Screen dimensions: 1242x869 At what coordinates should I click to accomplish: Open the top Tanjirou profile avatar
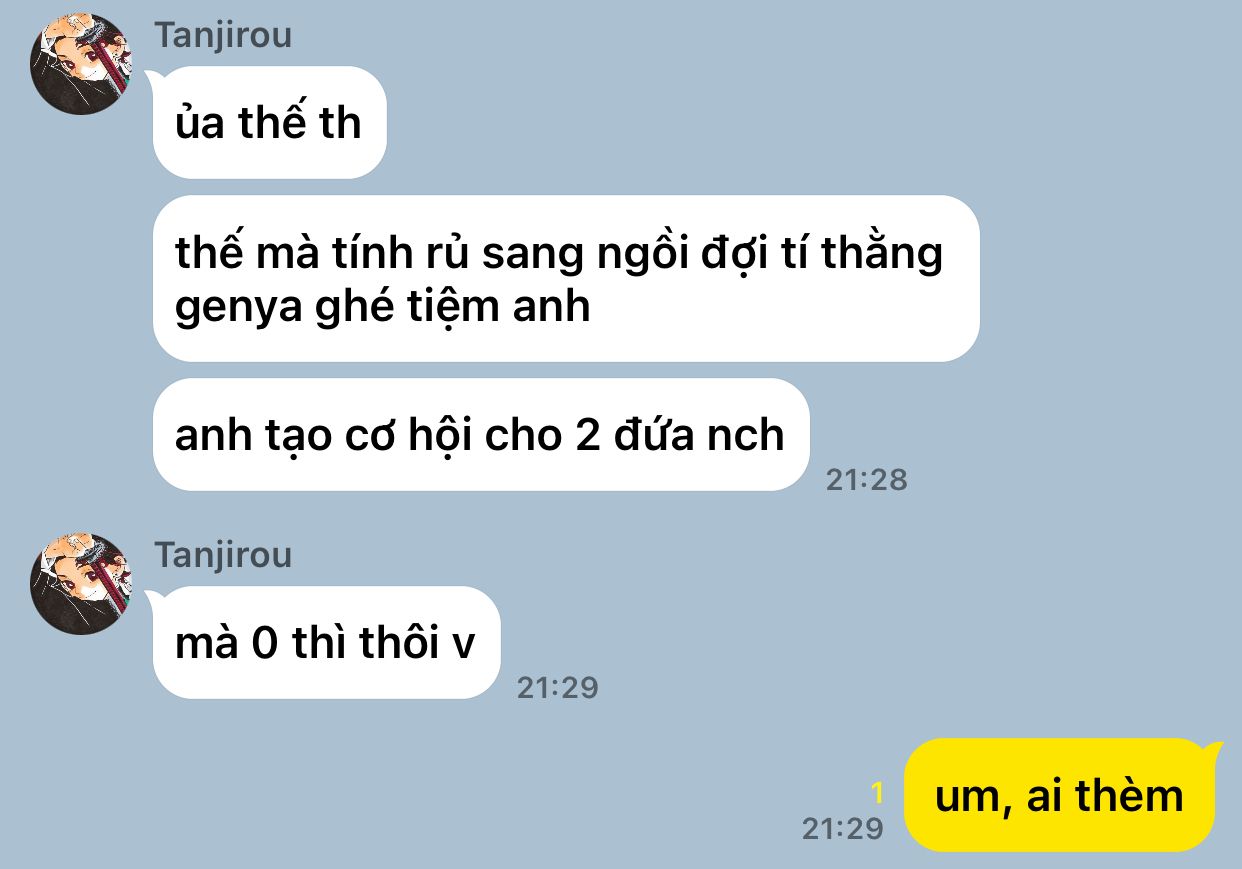click(x=82, y=64)
